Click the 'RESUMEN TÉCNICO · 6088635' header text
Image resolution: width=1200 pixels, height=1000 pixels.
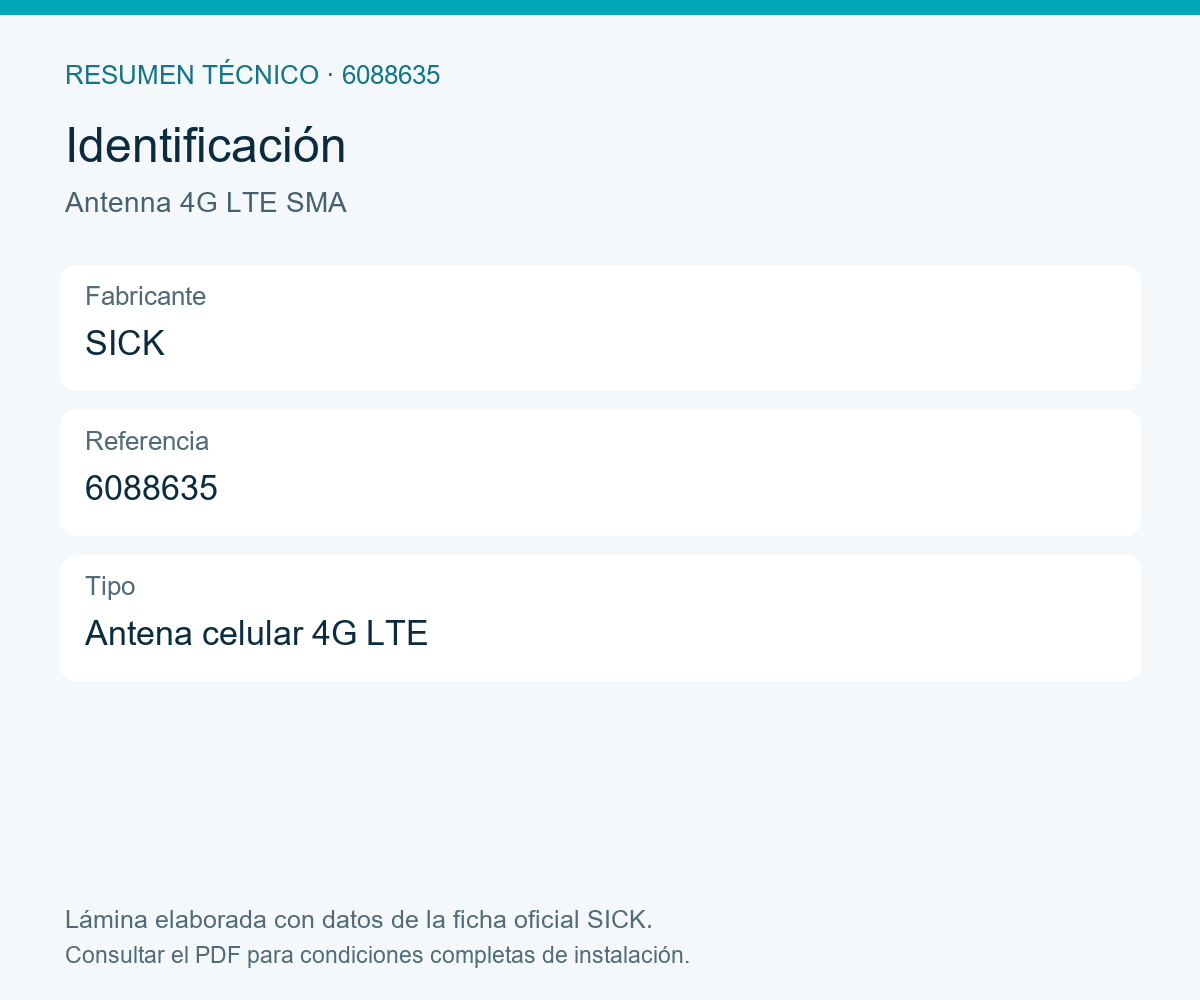click(x=252, y=75)
